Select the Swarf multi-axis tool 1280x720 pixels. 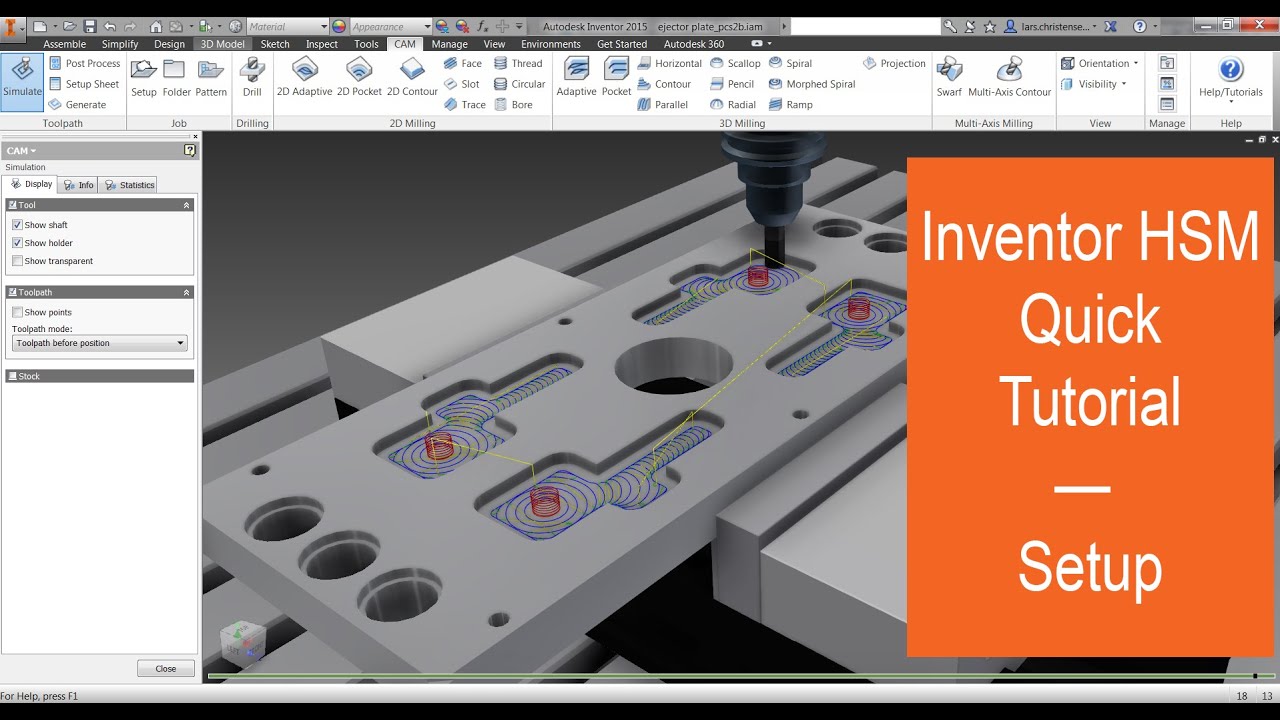pyautogui.click(x=949, y=78)
